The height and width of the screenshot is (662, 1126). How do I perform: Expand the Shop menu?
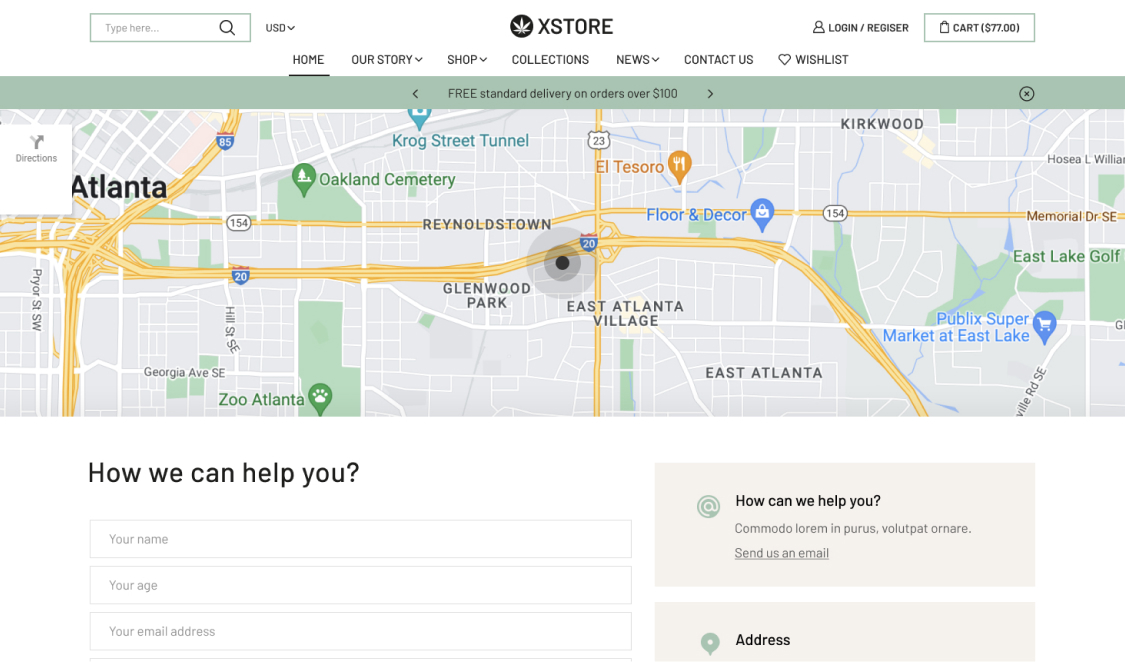point(466,60)
